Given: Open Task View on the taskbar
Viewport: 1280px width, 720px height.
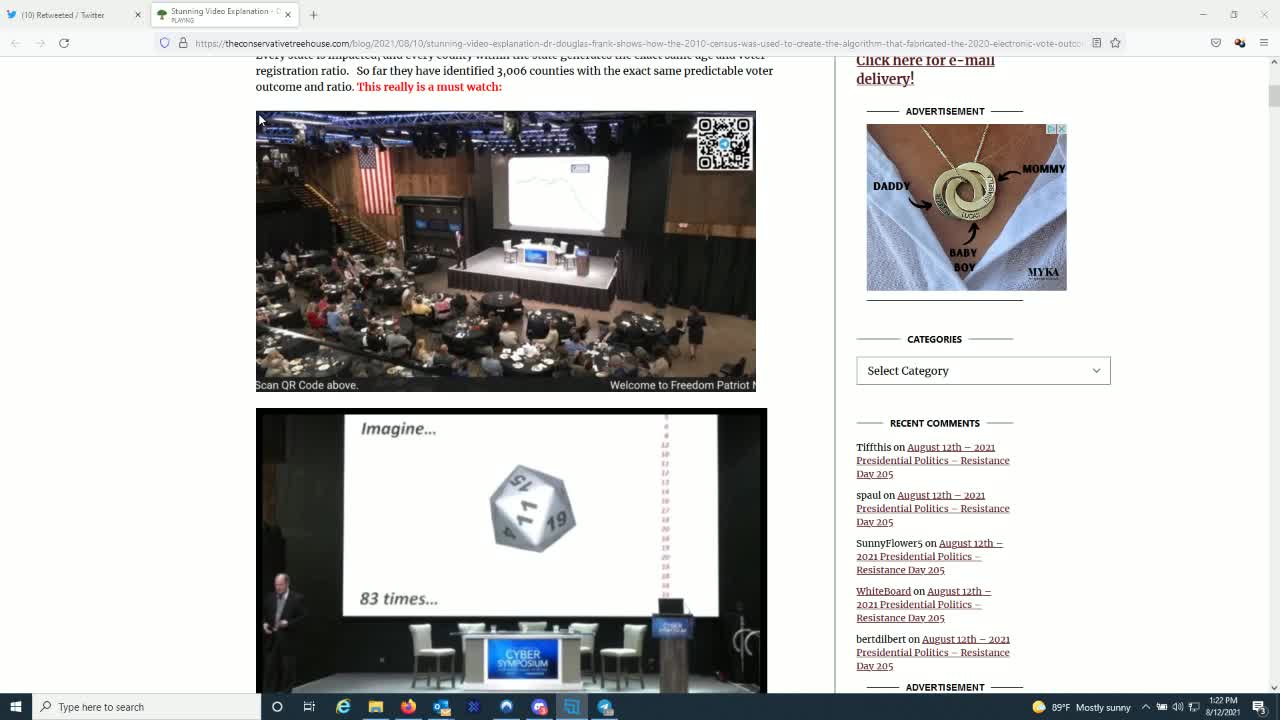Looking at the screenshot, I should coord(309,707).
